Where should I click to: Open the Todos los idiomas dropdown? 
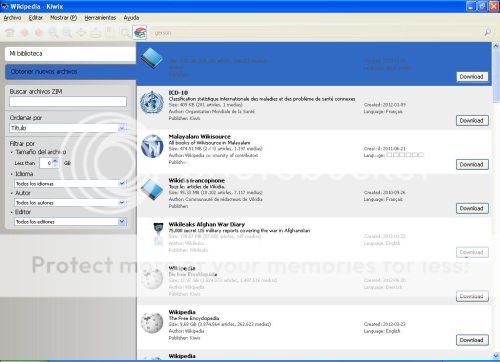pos(70,184)
